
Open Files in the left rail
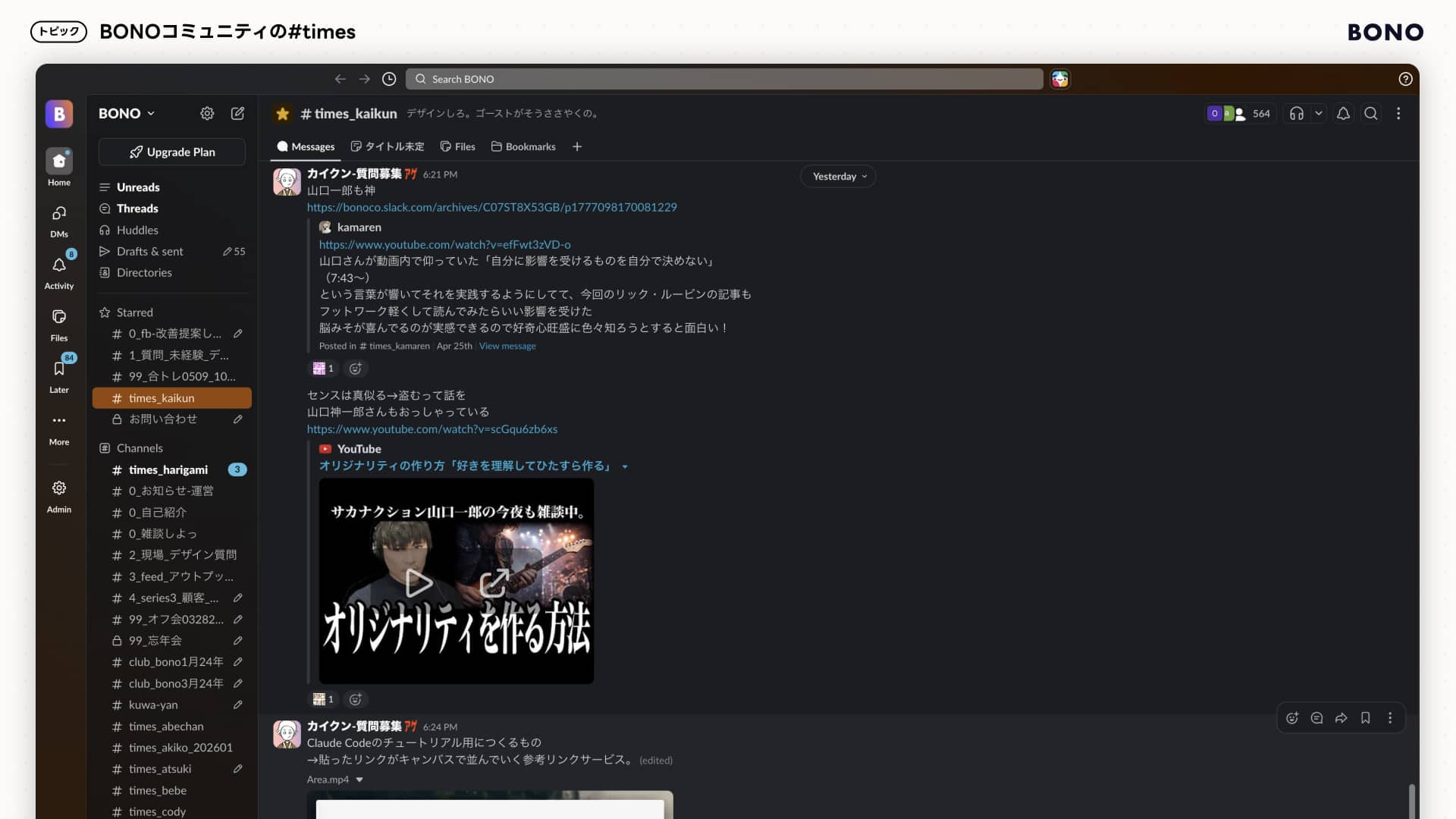pyautogui.click(x=59, y=325)
